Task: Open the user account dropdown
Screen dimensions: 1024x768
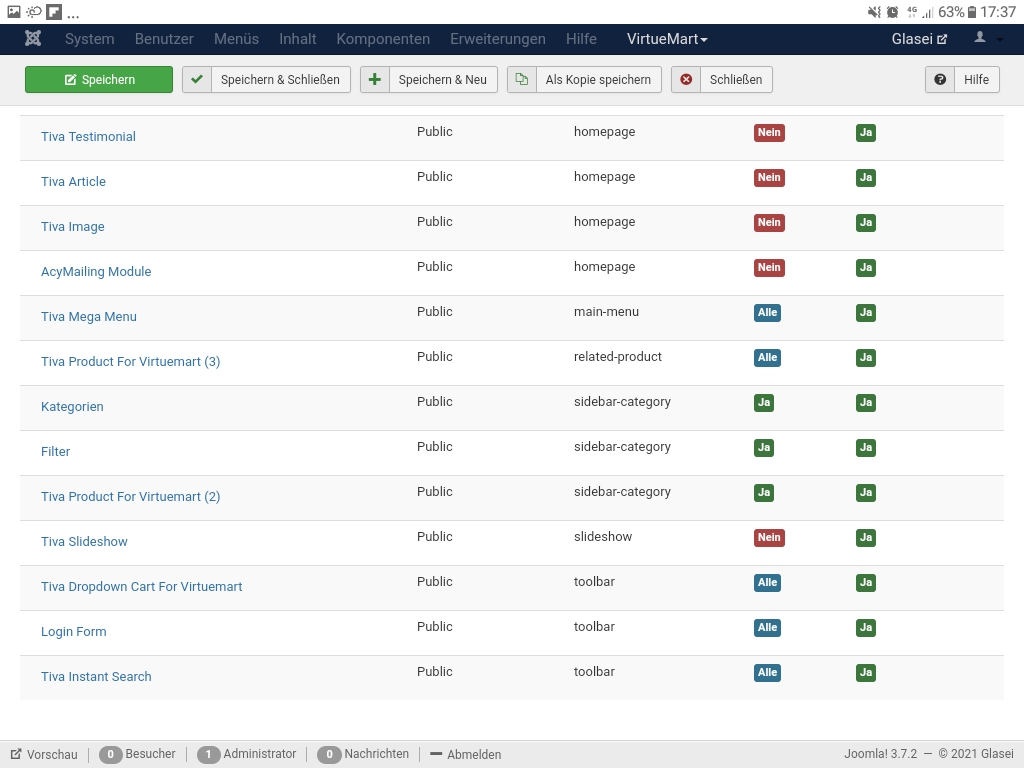Action: coord(987,39)
